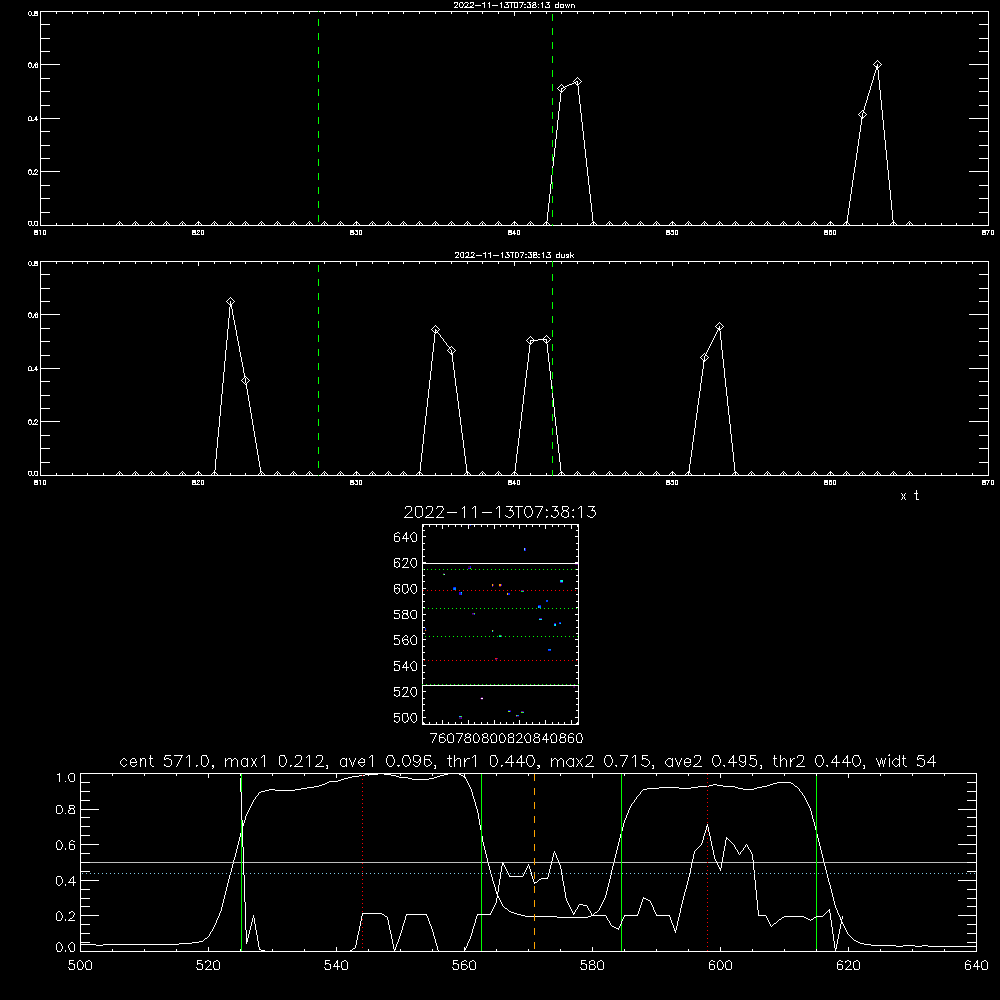Click the highest diamond marker at 0.6 in the dawn plot
1000x1000 pixels.
[878, 64]
